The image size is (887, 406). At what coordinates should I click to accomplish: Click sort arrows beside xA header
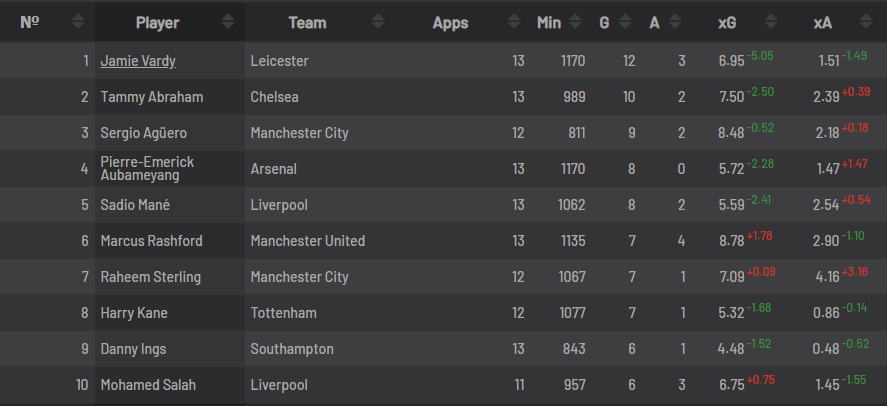click(x=866, y=22)
